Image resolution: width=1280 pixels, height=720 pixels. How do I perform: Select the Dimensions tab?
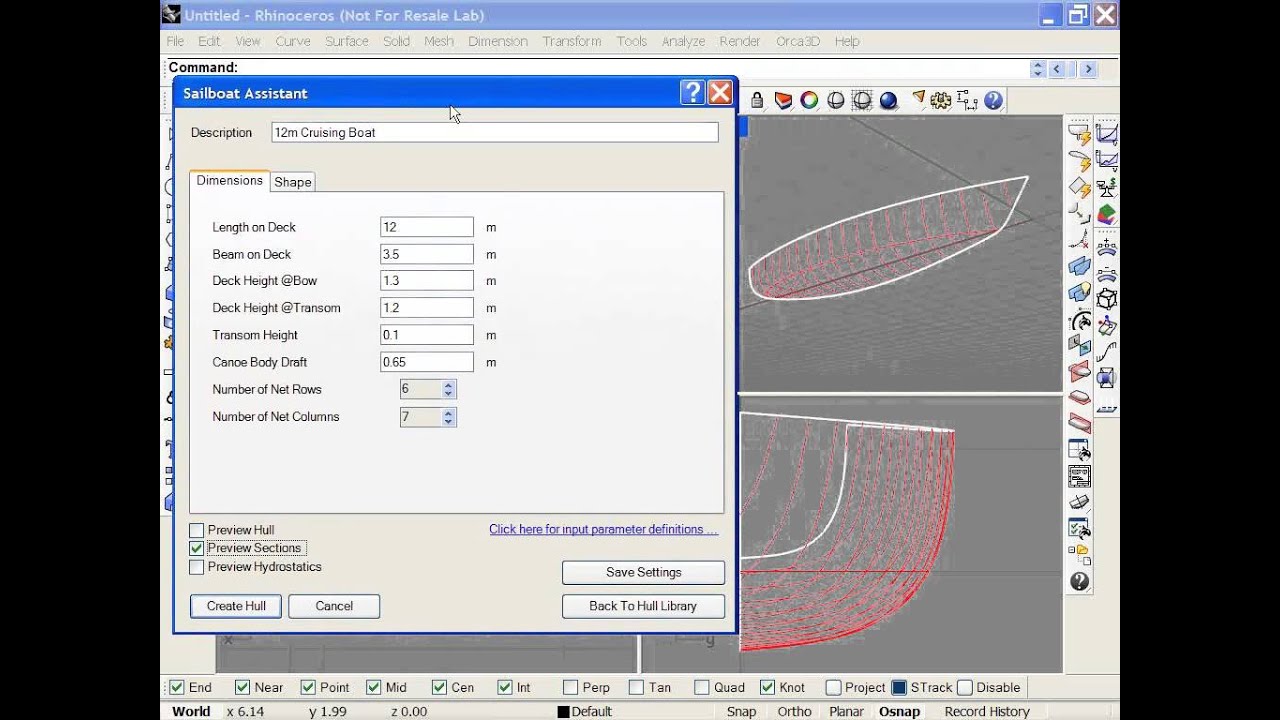point(230,180)
